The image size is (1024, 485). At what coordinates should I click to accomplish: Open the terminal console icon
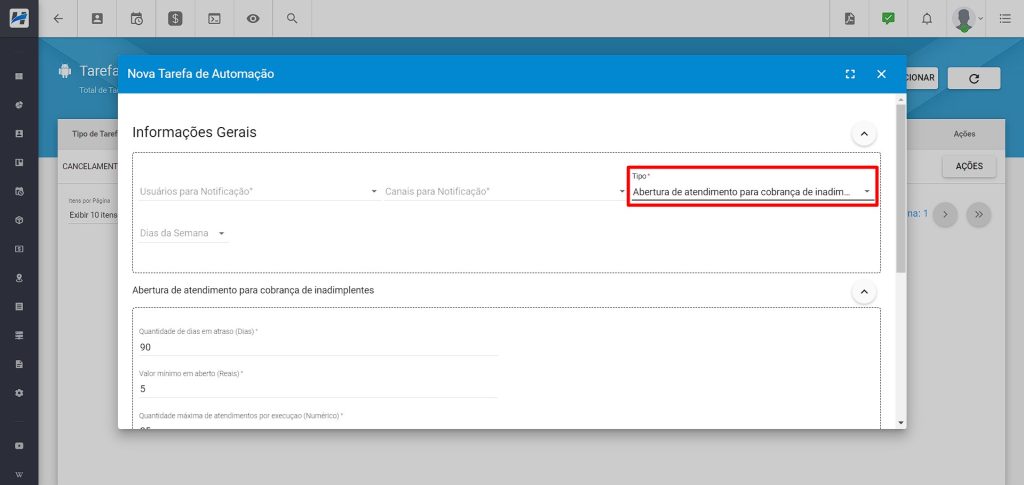pos(214,18)
